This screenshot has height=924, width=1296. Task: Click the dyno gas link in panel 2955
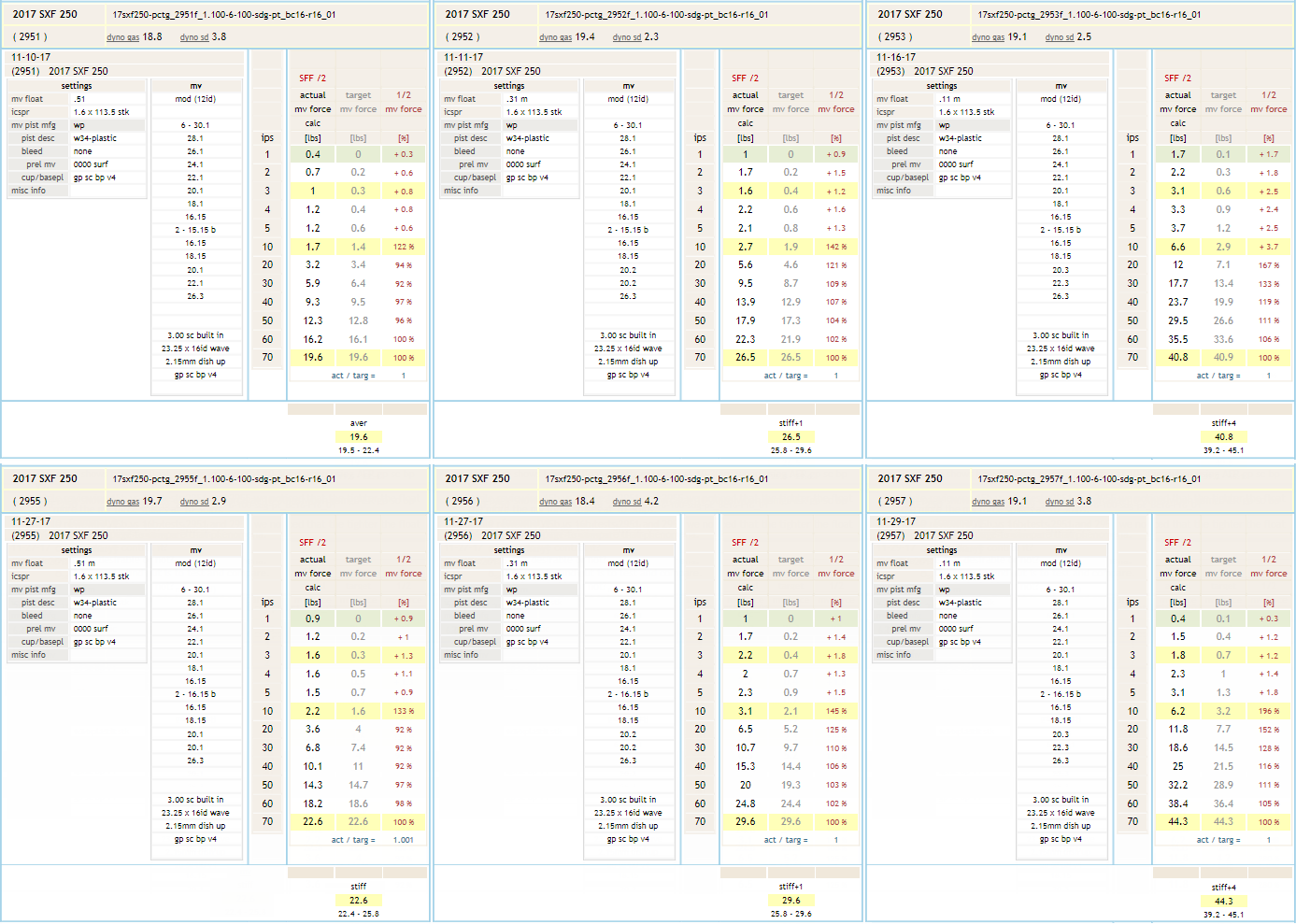click(x=122, y=502)
